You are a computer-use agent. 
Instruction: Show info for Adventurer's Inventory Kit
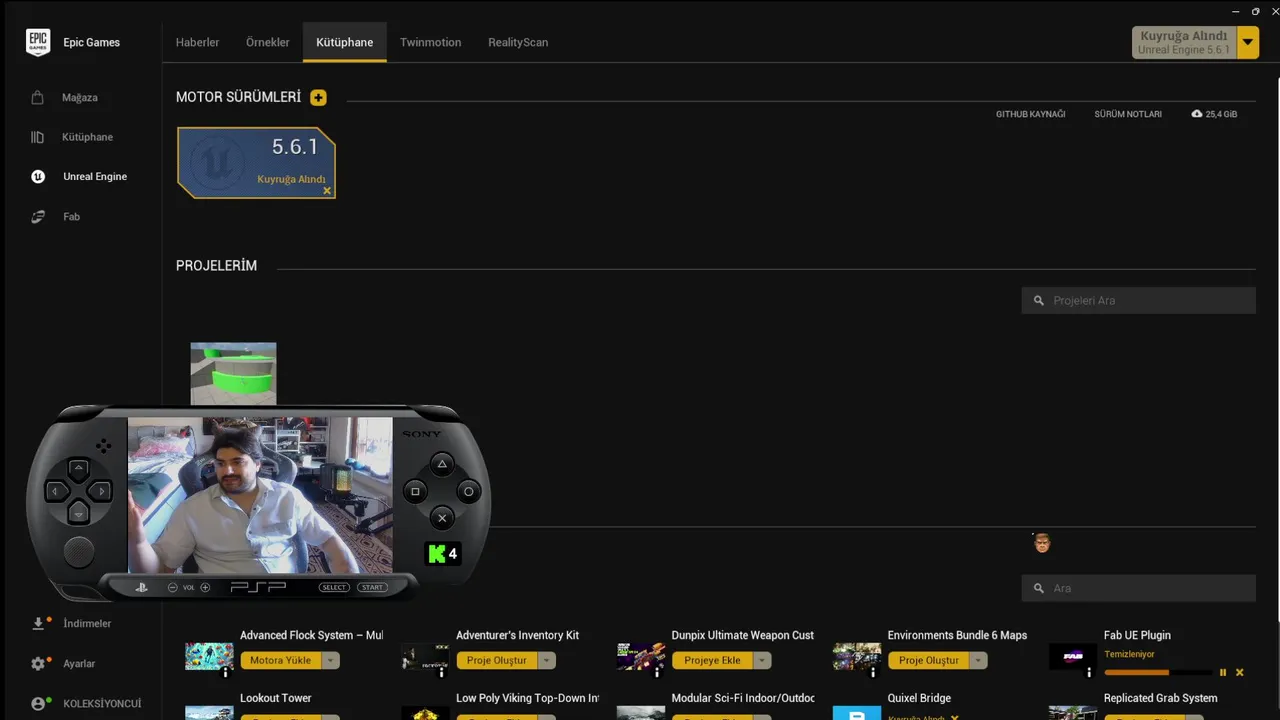coord(442,673)
